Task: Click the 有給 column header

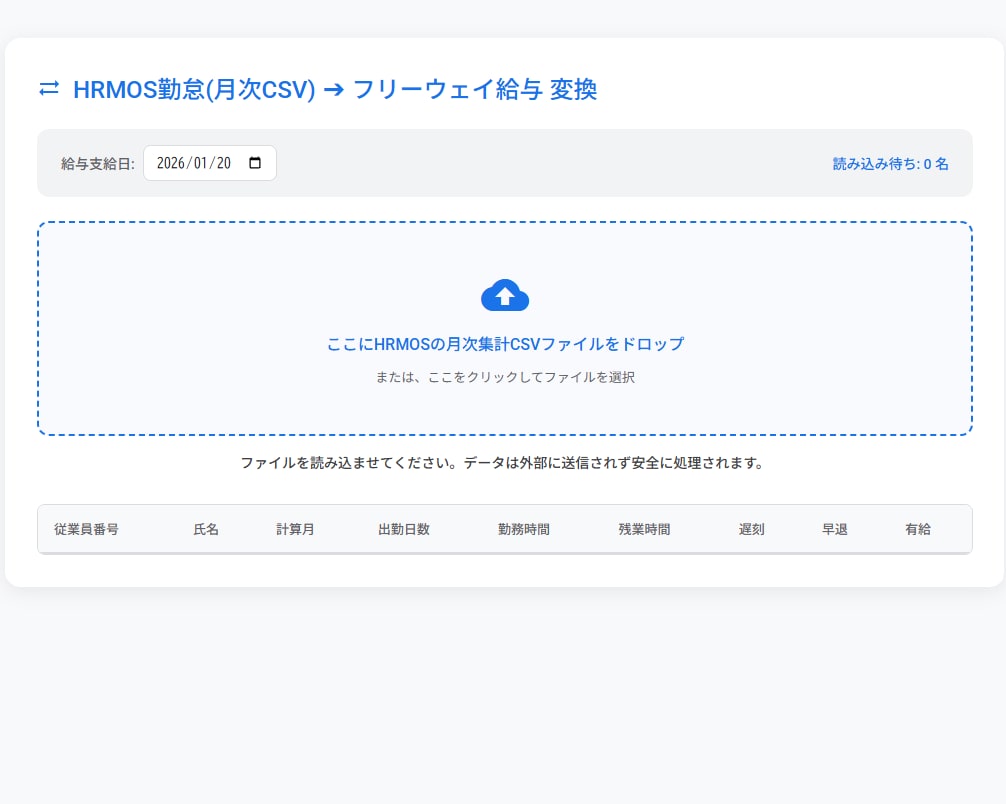Action: coord(917,529)
